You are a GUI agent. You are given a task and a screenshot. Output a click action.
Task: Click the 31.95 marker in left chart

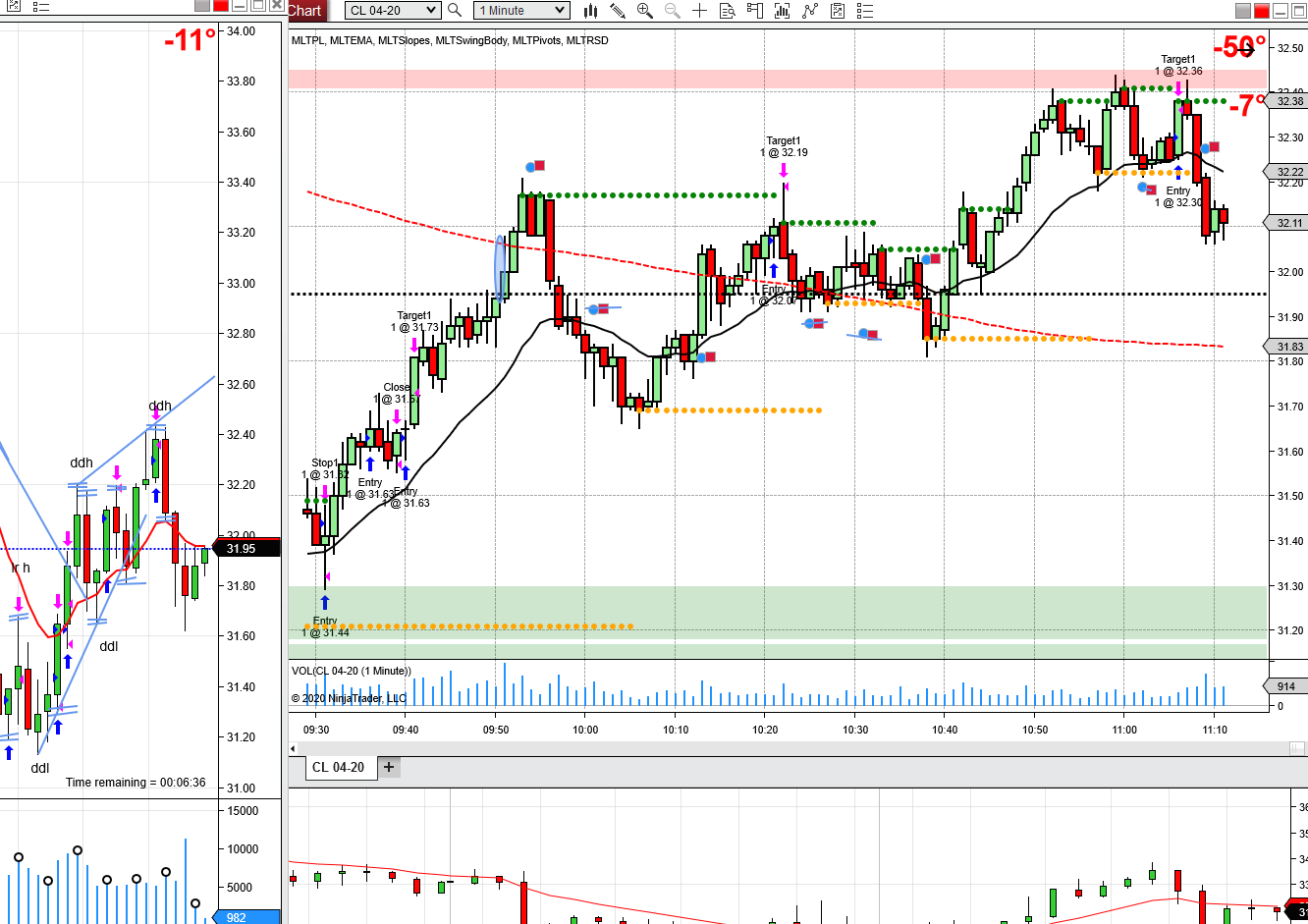247,549
